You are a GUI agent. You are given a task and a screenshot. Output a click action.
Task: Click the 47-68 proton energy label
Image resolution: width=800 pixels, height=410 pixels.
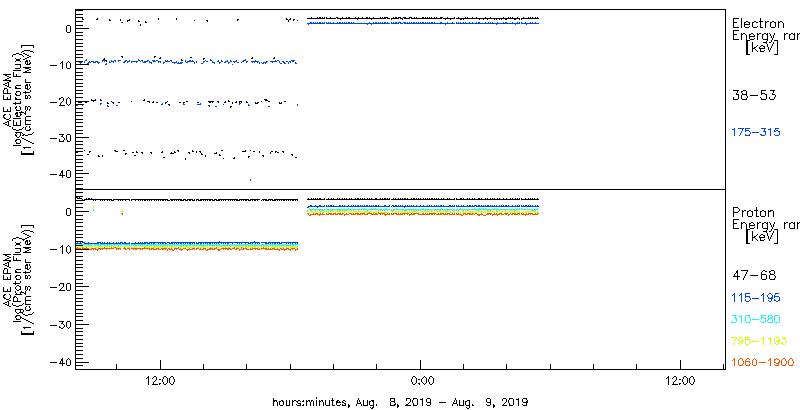click(754, 276)
